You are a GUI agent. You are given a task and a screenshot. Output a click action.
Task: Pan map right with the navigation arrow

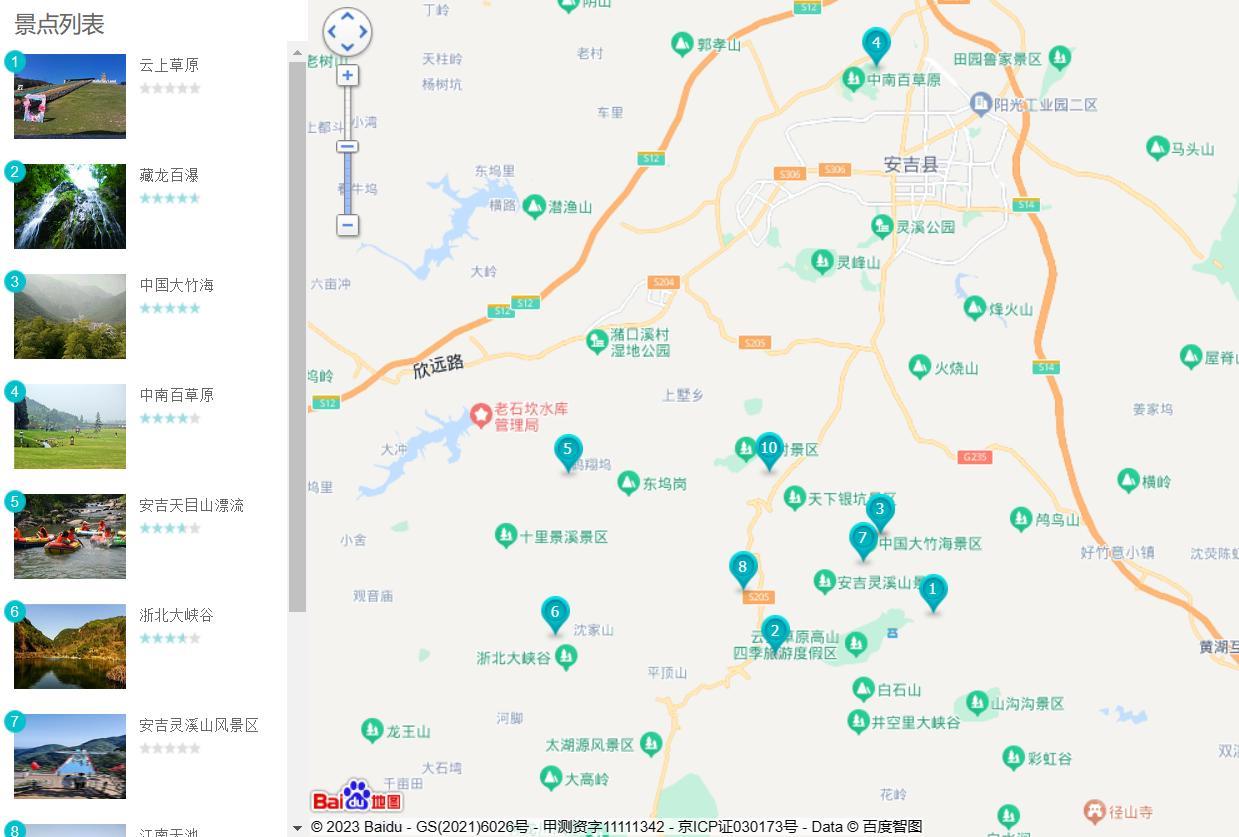363,32
